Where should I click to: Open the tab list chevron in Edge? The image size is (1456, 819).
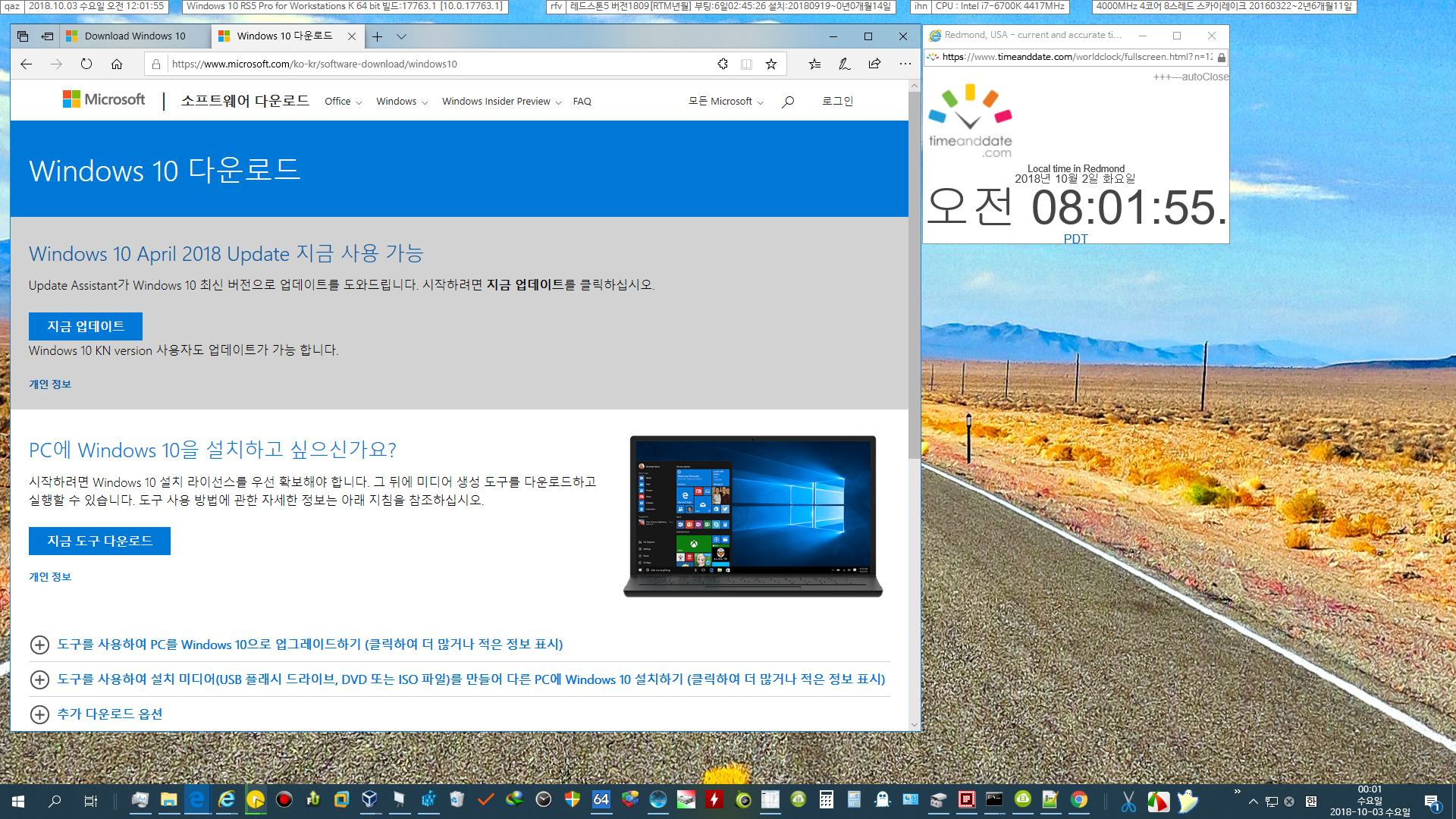401,36
